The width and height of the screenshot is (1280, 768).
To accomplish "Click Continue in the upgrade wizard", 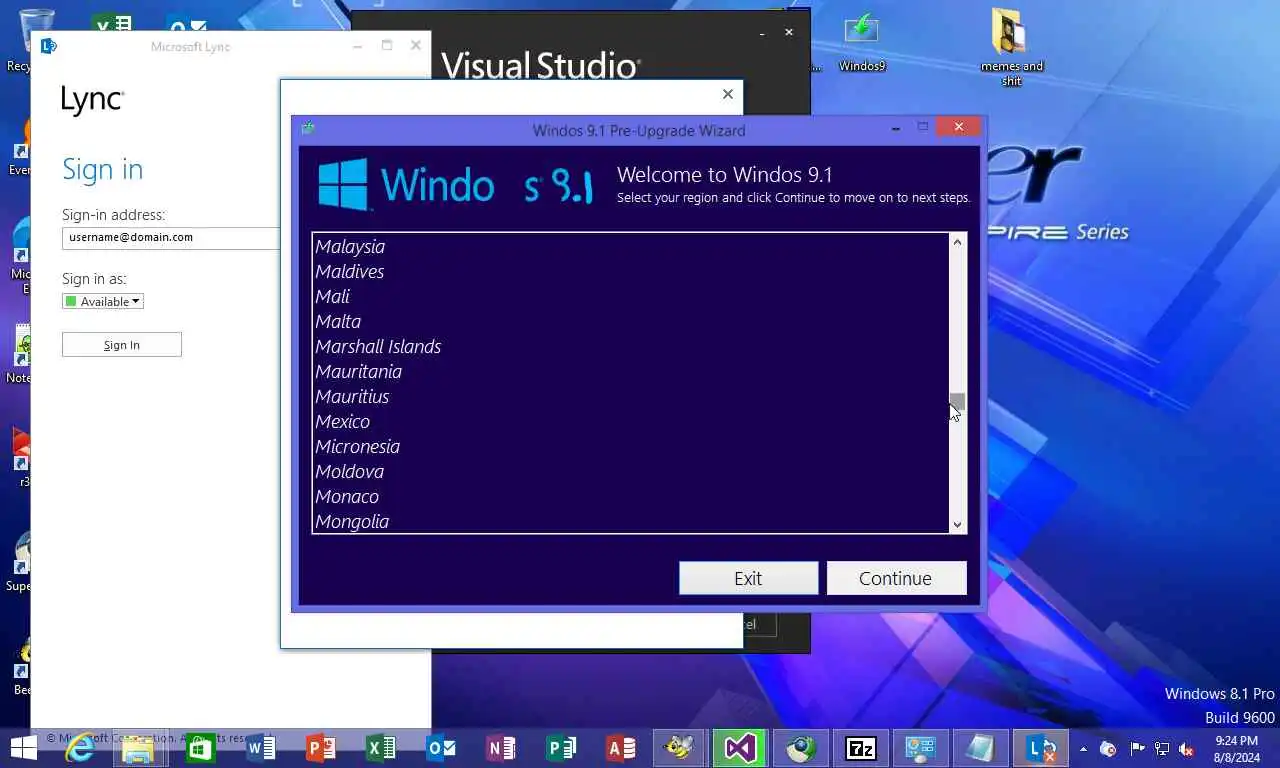I will (x=896, y=578).
